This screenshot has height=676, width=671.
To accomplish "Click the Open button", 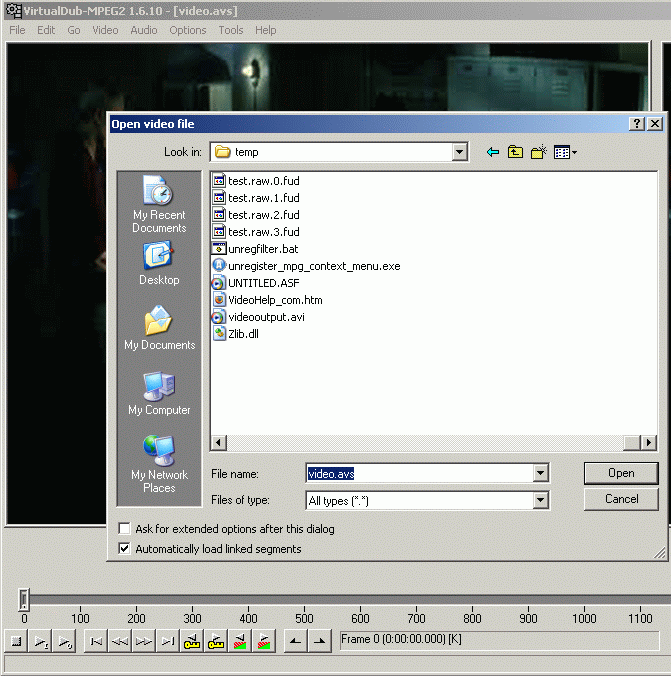I will coord(621,473).
